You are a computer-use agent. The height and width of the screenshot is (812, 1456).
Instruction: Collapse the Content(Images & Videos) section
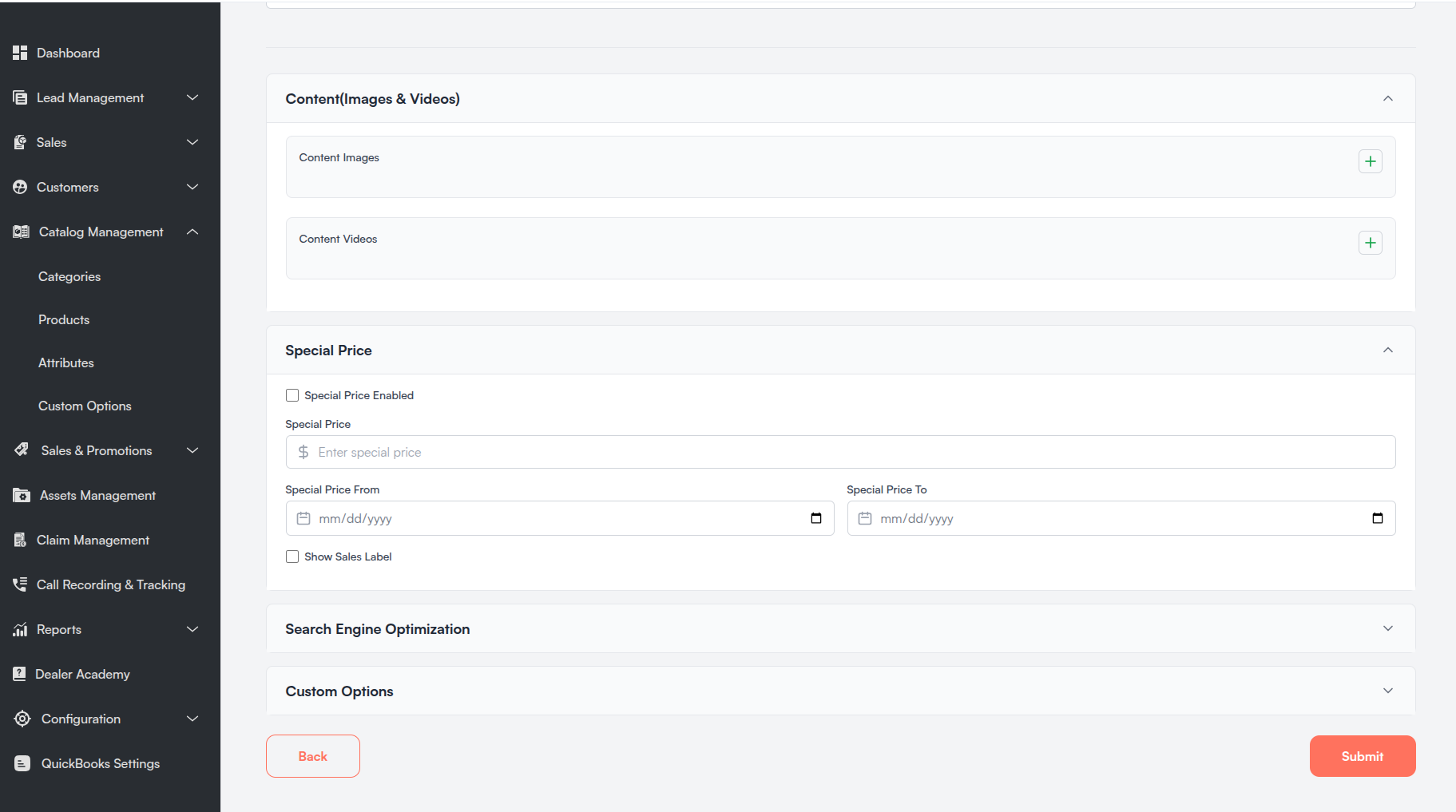click(x=1388, y=98)
